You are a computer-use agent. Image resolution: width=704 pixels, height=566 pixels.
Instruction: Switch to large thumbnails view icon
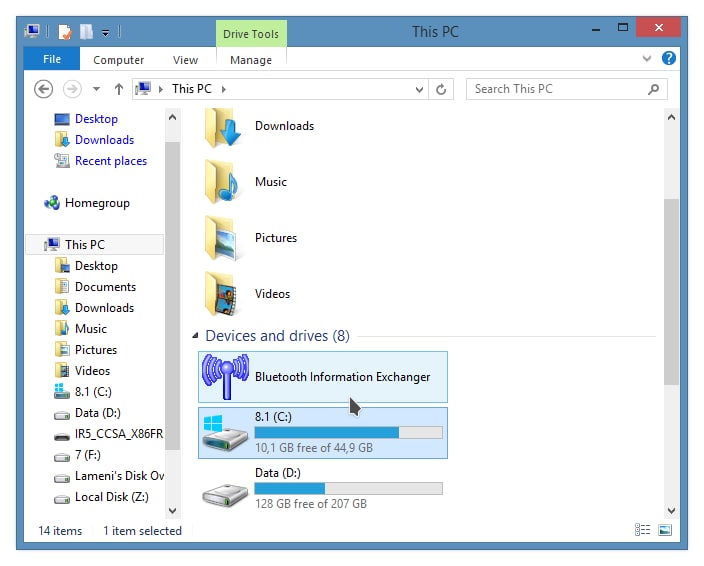(x=665, y=530)
